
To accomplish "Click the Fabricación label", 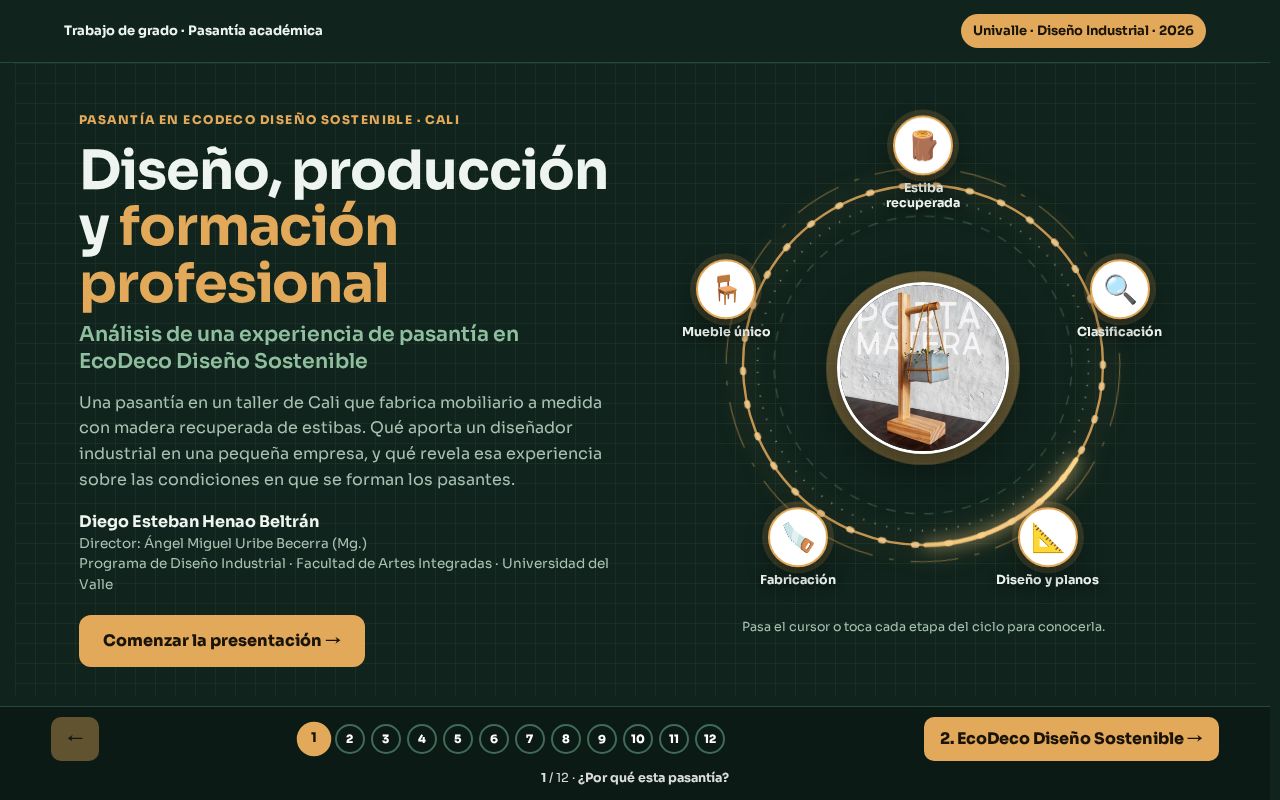I will point(798,580).
